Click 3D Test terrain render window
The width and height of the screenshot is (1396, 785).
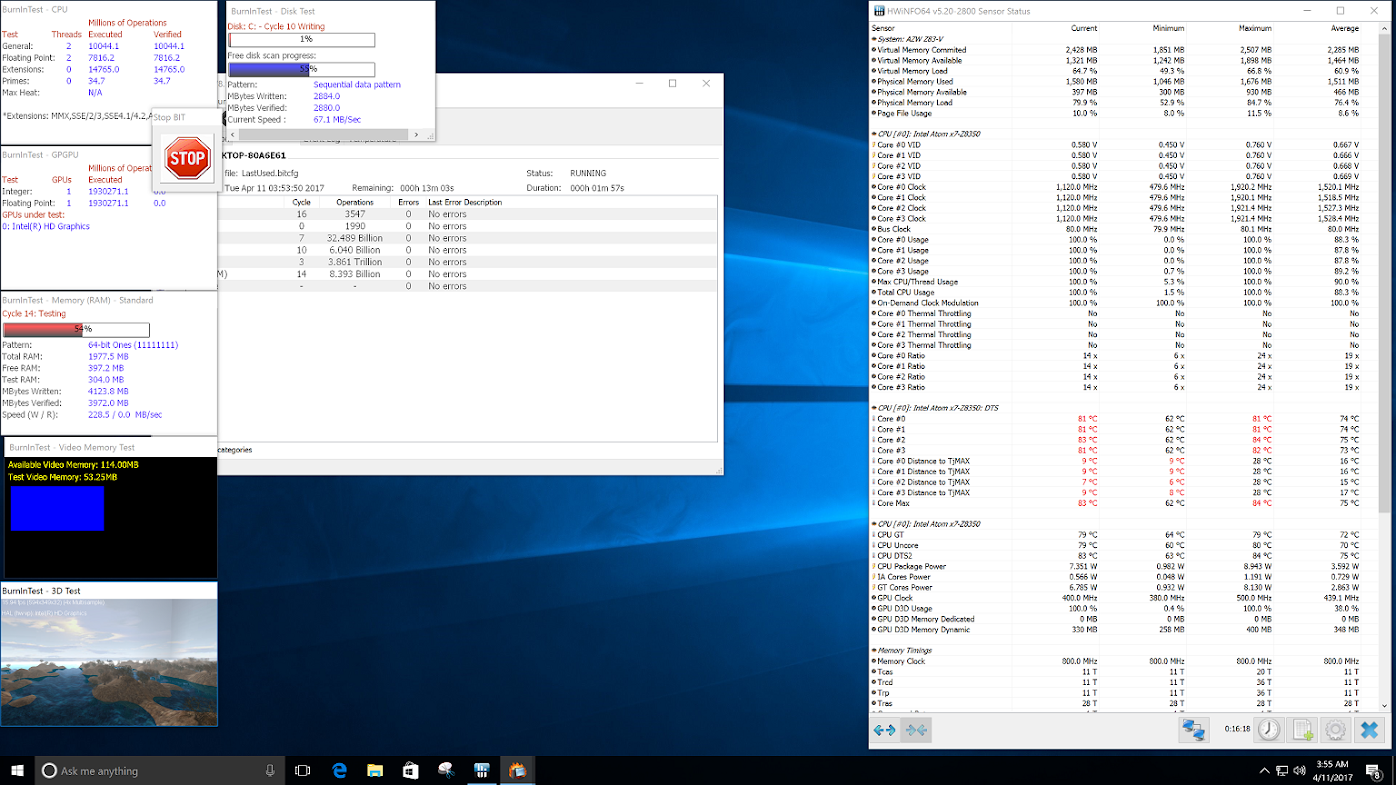109,661
